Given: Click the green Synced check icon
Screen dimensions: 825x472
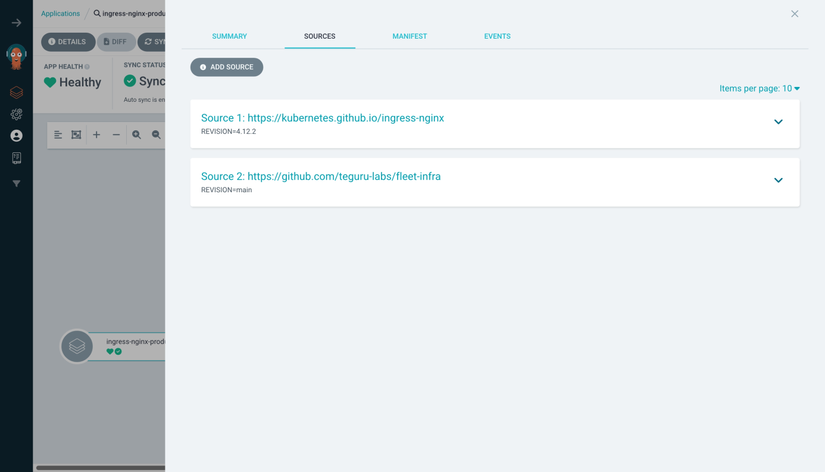Looking at the screenshot, I should click(129, 81).
